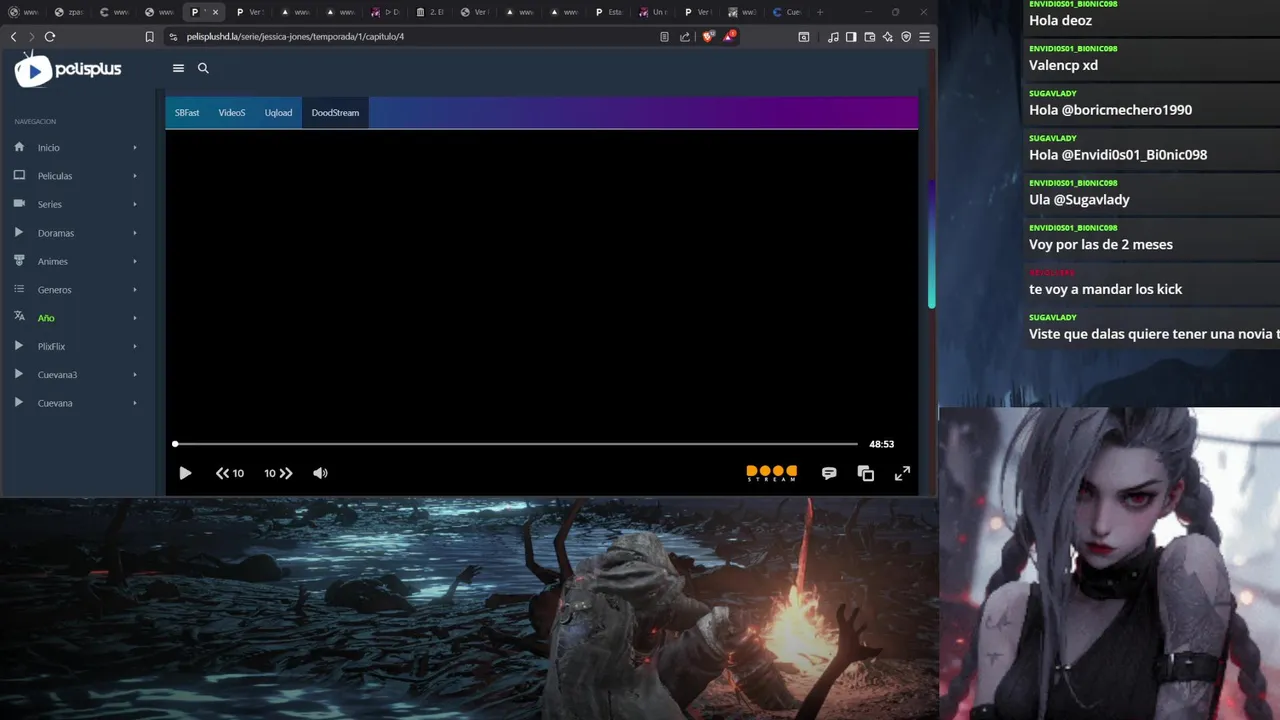
Task: Switch to the 'Cue' browser tab
Action: click(787, 12)
